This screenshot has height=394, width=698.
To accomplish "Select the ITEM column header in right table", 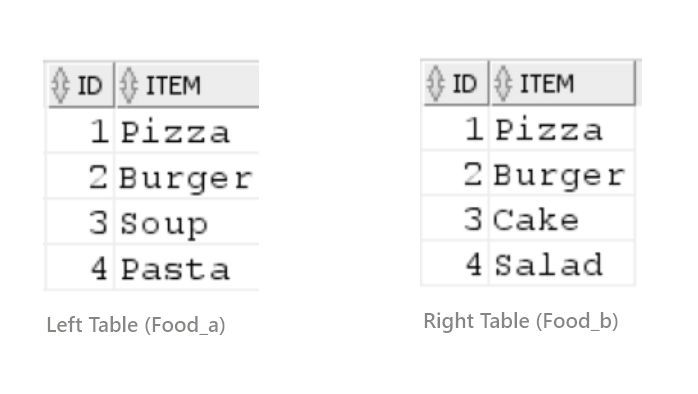I will (x=563, y=83).
